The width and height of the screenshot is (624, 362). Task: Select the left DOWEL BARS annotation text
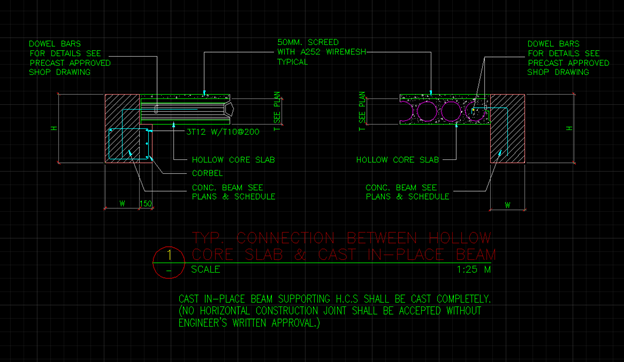coord(70,58)
